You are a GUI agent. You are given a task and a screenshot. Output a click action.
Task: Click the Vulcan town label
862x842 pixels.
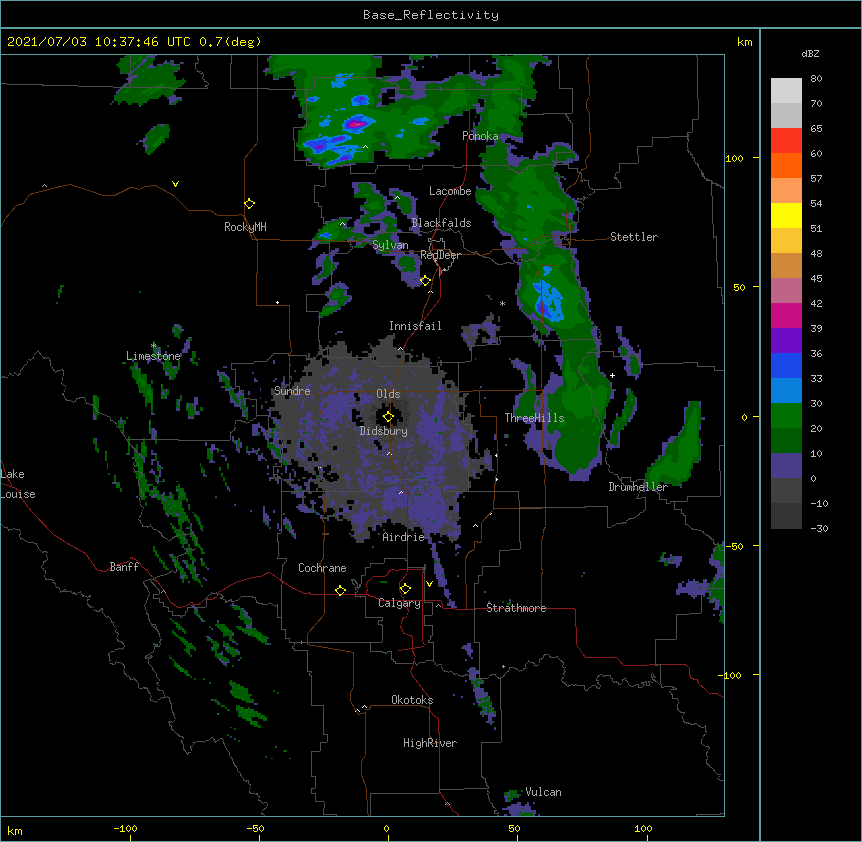pos(543,792)
